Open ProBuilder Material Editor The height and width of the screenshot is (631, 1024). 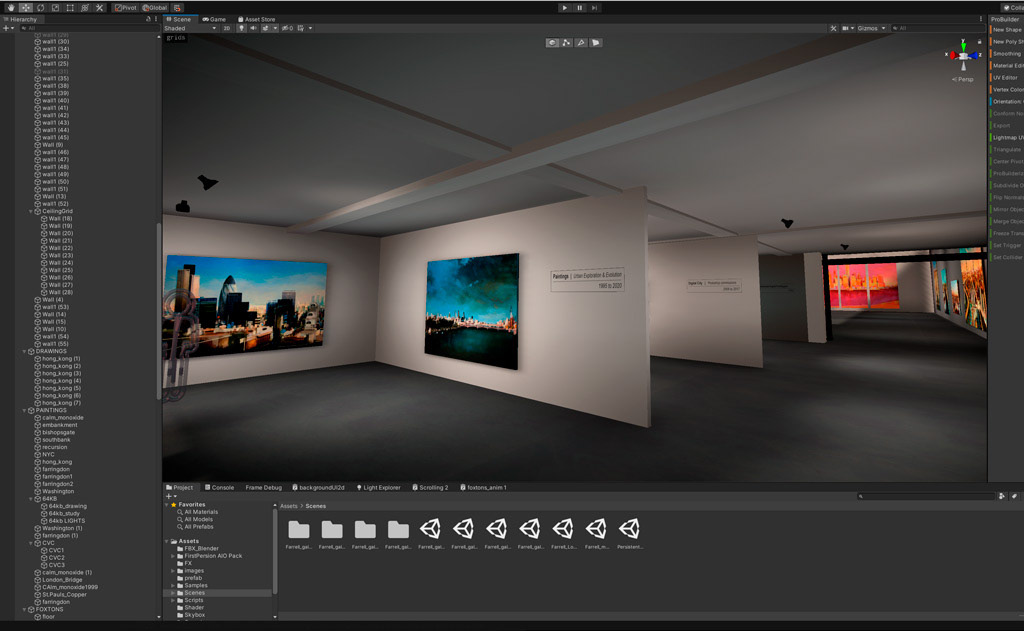[1007, 65]
